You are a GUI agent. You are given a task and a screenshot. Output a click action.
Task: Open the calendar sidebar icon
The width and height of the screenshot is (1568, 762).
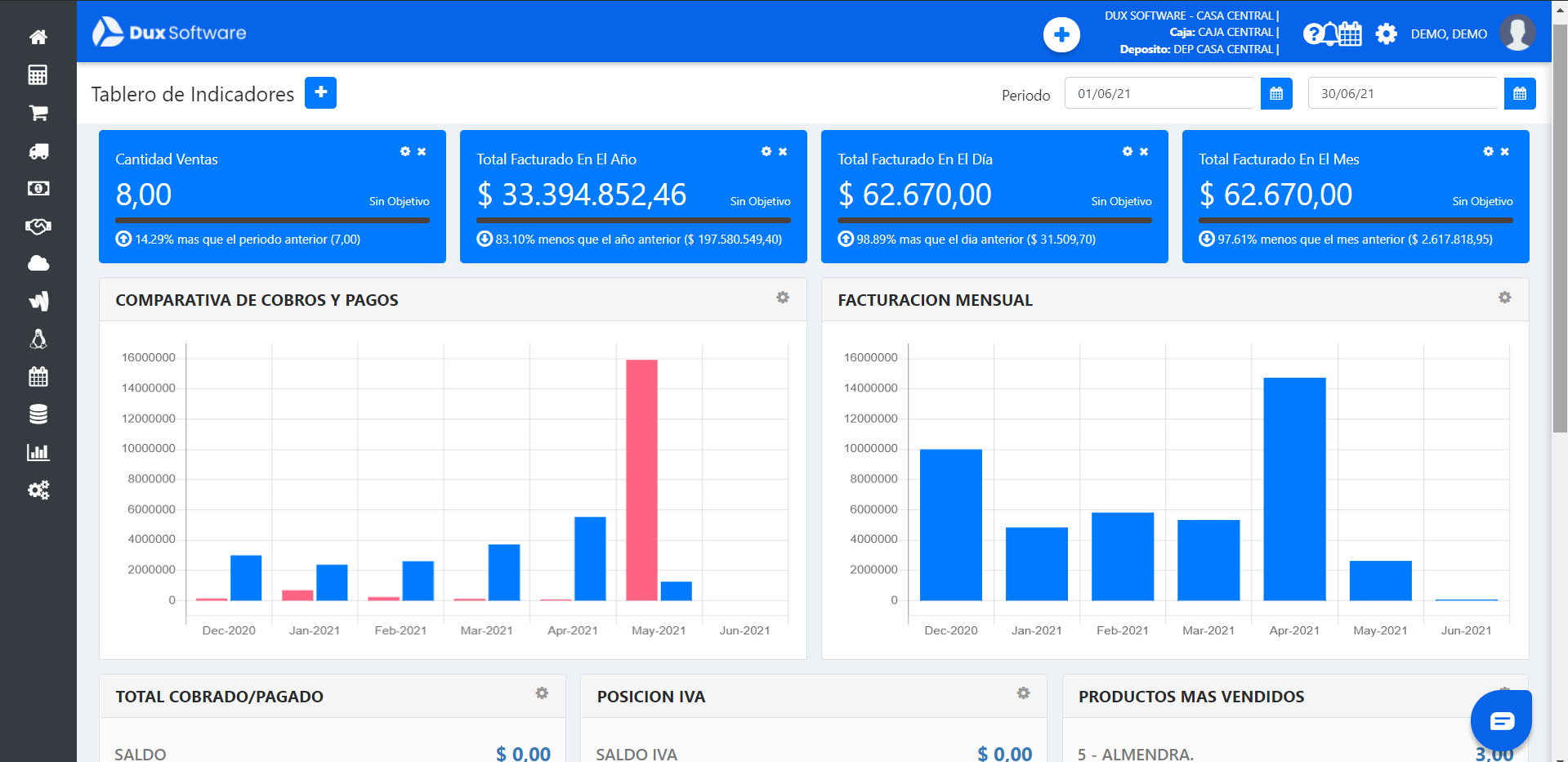38,377
